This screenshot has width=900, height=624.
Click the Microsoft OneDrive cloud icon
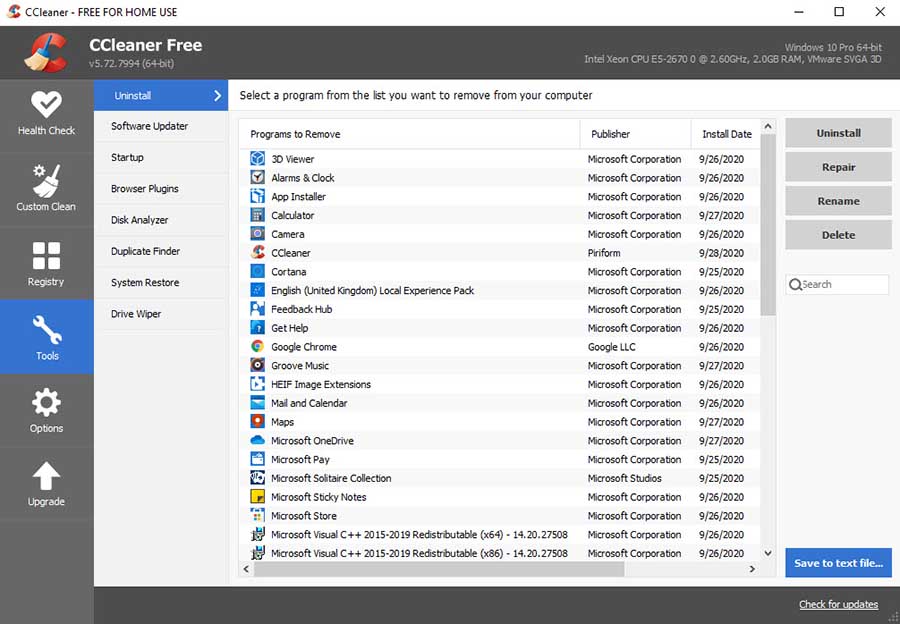pos(258,440)
